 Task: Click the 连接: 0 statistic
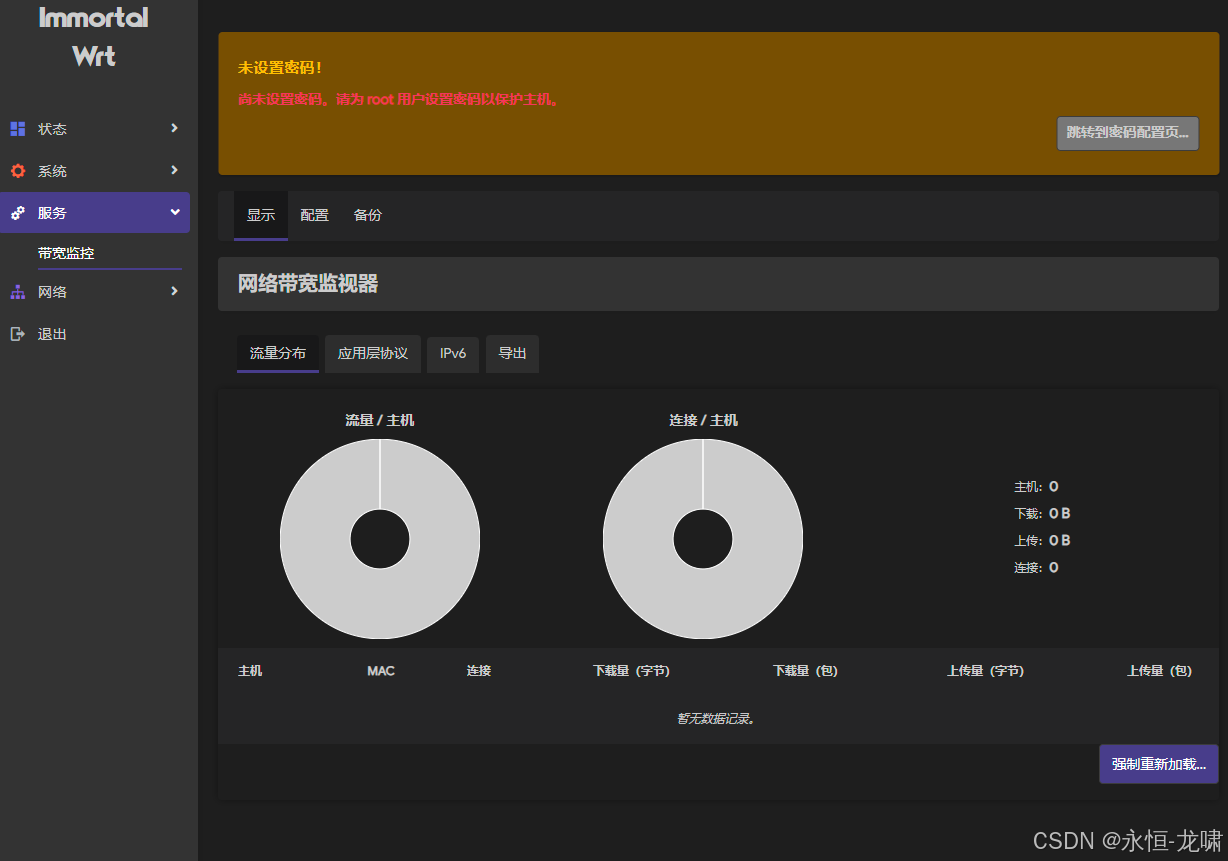[1036, 568]
